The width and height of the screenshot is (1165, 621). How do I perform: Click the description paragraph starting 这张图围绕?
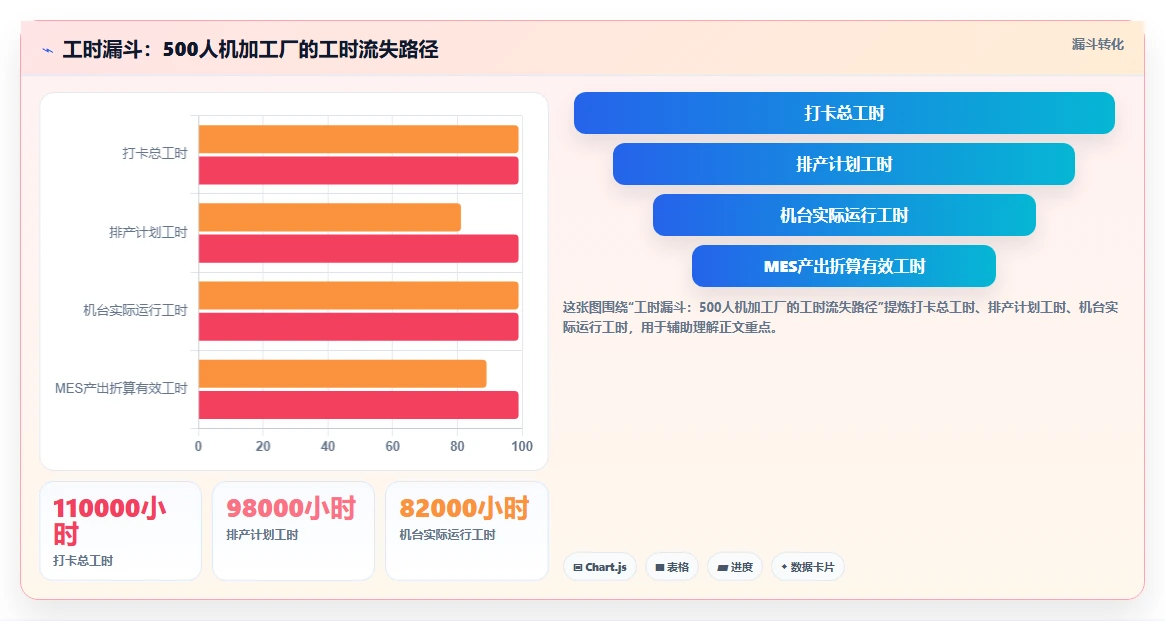pyautogui.click(x=840, y=317)
